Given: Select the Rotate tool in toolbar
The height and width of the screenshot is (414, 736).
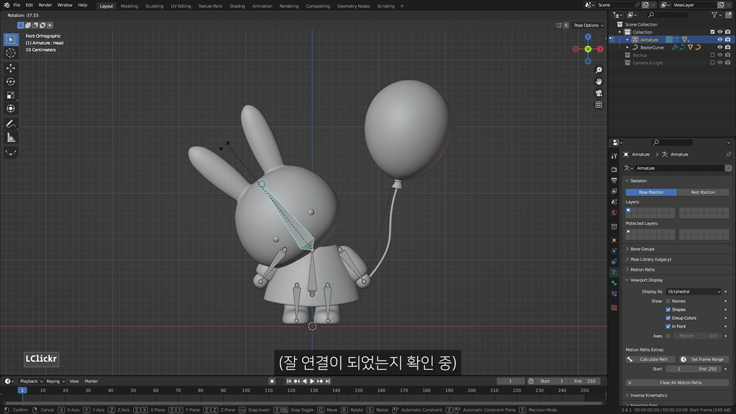Looking at the screenshot, I should [11, 82].
